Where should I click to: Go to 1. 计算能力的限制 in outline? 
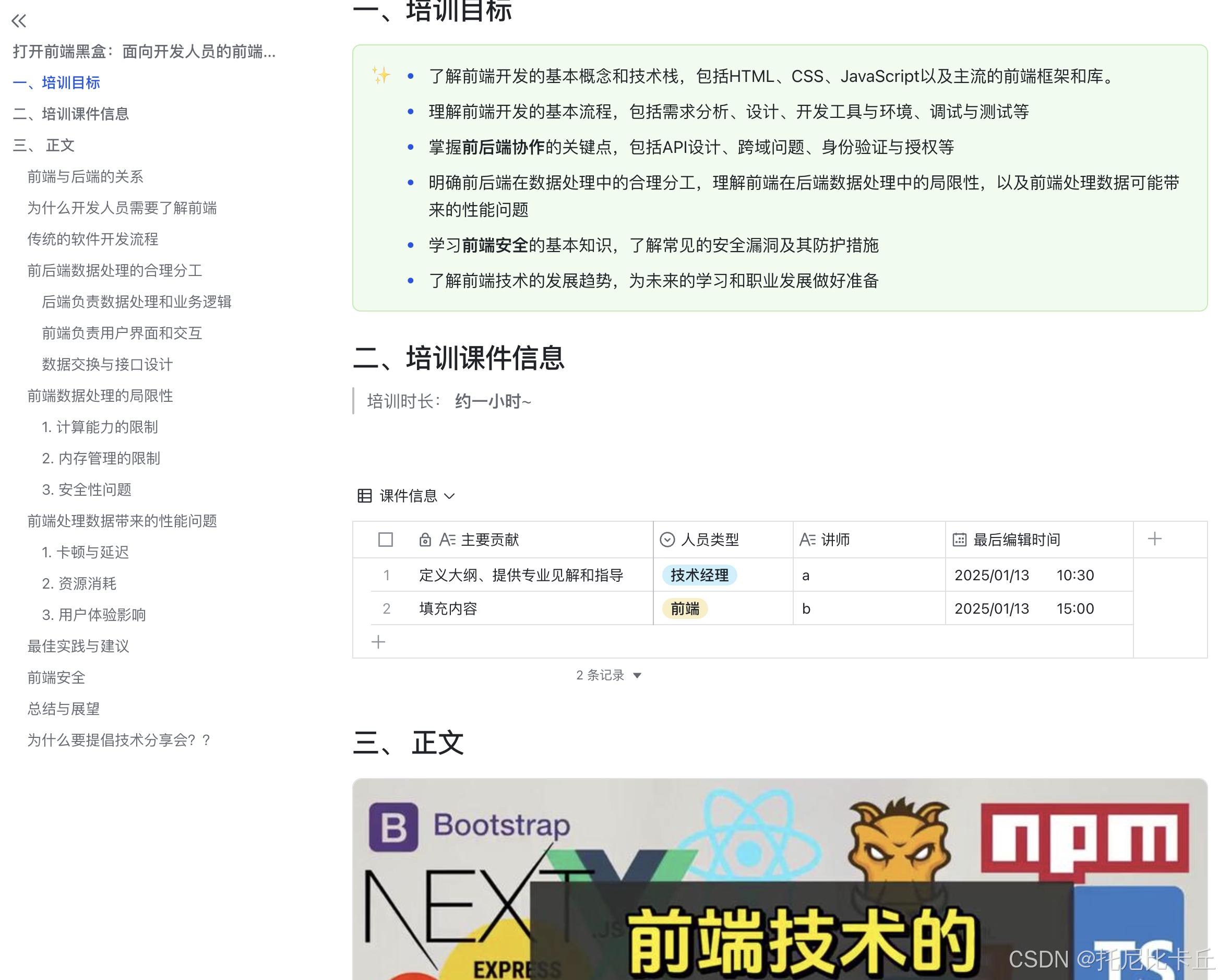pyautogui.click(x=100, y=427)
